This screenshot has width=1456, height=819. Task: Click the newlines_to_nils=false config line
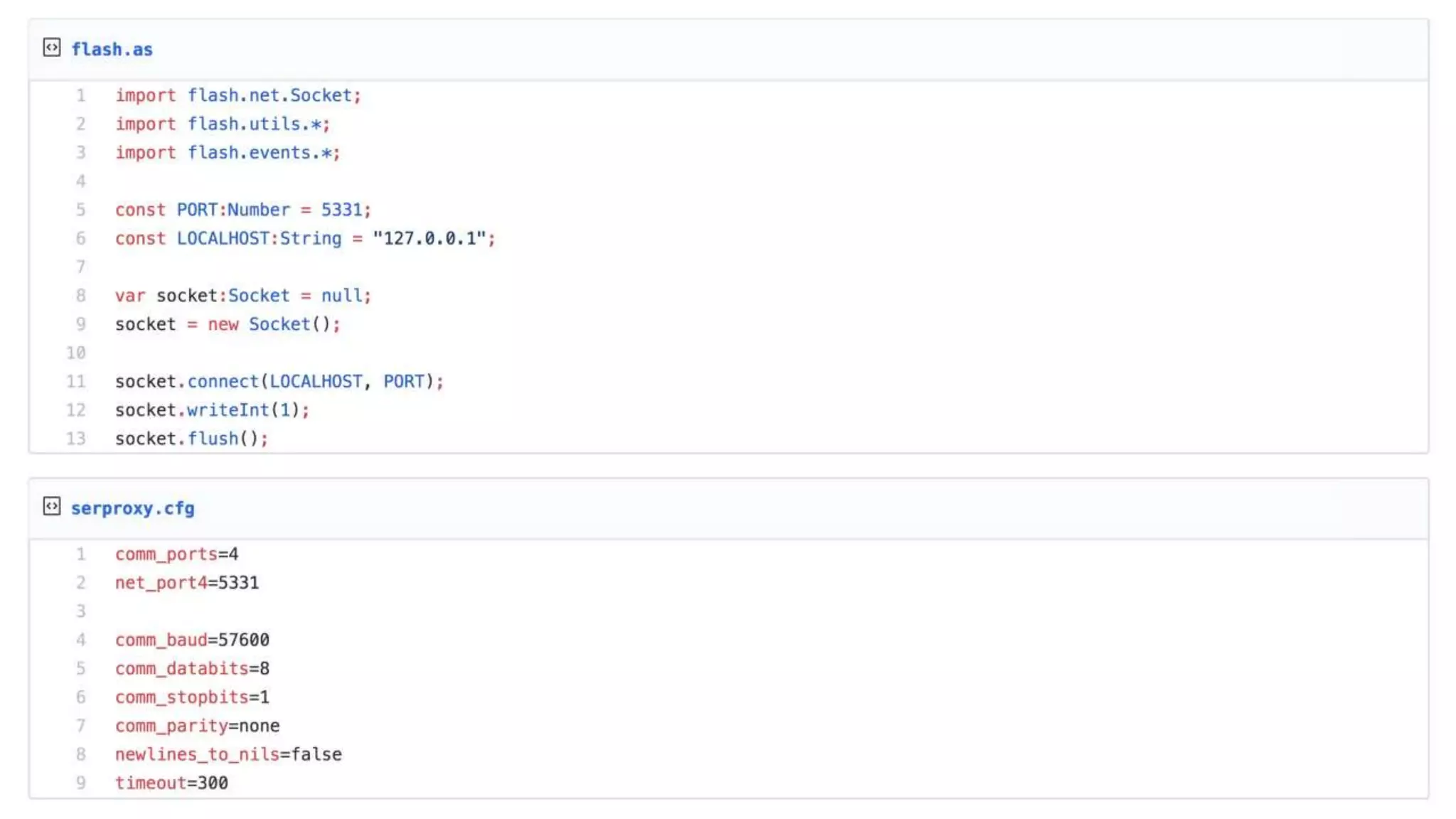228,754
